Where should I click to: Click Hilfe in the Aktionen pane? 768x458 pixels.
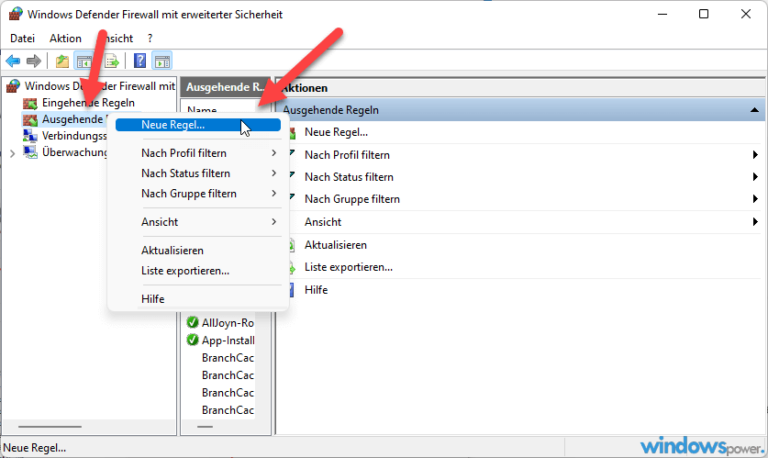pyautogui.click(x=316, y=290)
